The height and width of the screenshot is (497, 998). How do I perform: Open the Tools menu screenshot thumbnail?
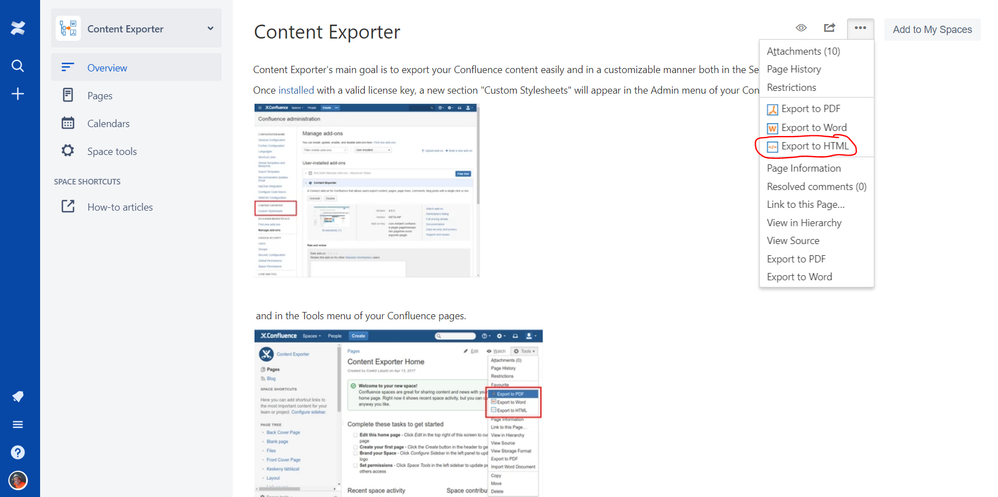coord(398,412)
